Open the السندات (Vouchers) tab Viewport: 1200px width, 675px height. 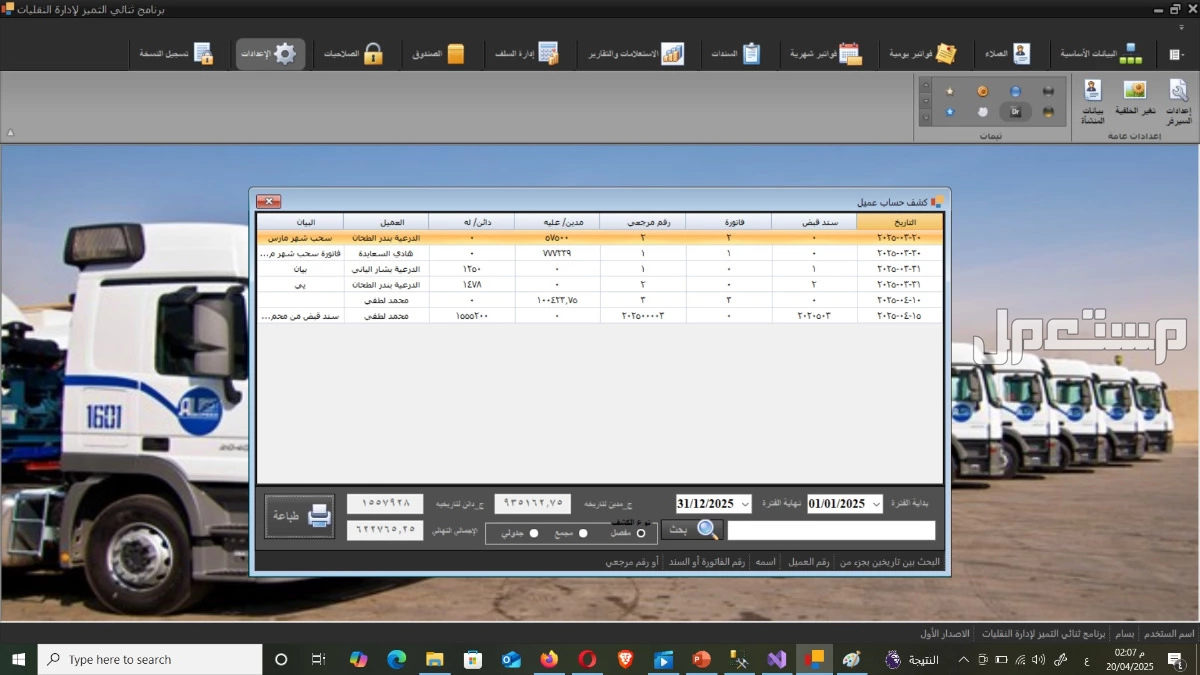[737, 54]
